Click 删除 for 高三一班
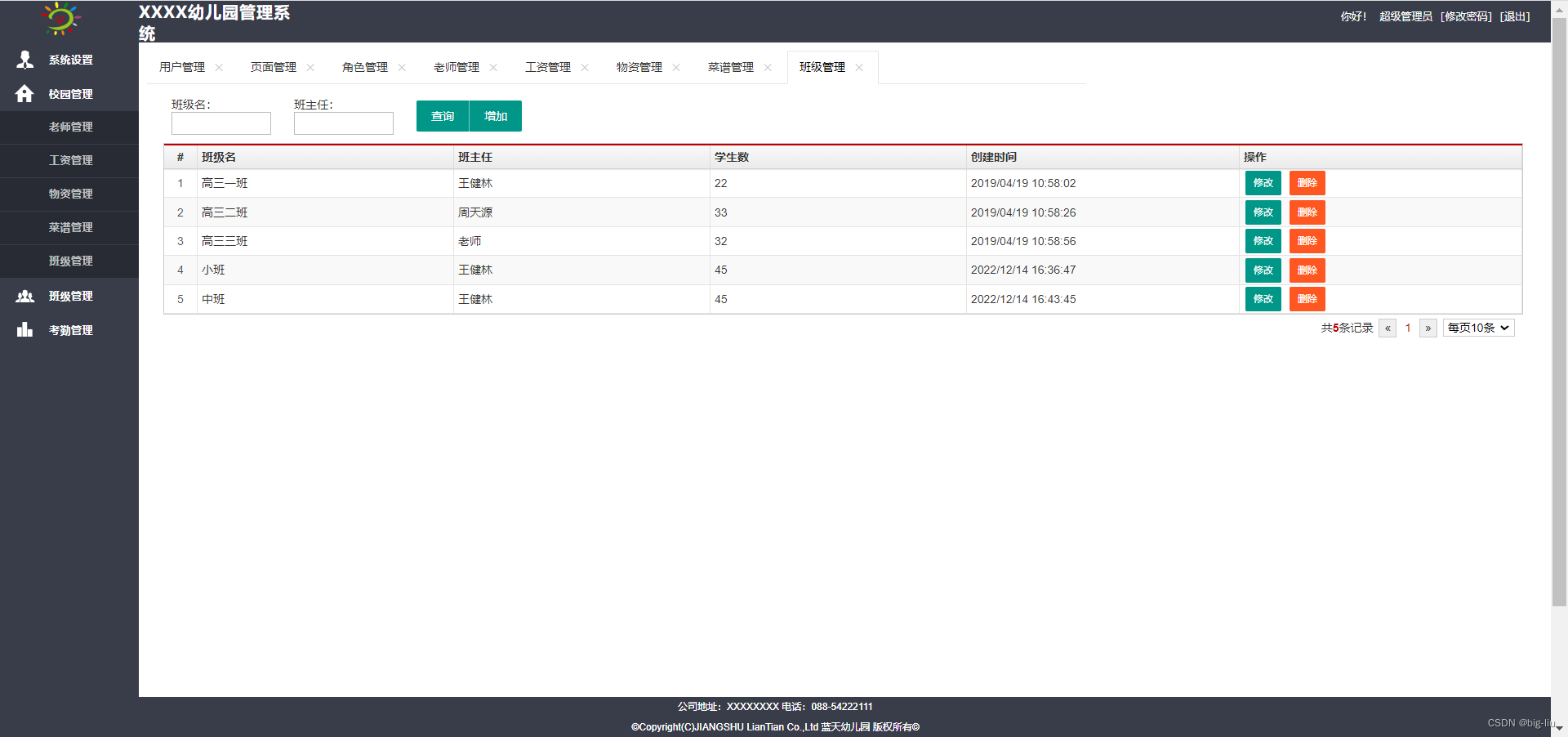This screenshot has width=1568, height=737. pyautogui.click(x=1307, y=183)
